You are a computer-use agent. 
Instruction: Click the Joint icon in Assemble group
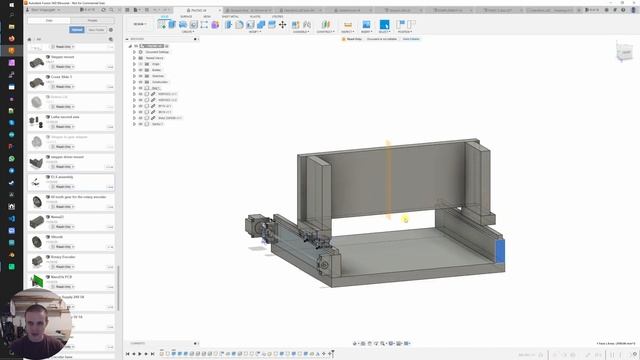click(307, 25)
